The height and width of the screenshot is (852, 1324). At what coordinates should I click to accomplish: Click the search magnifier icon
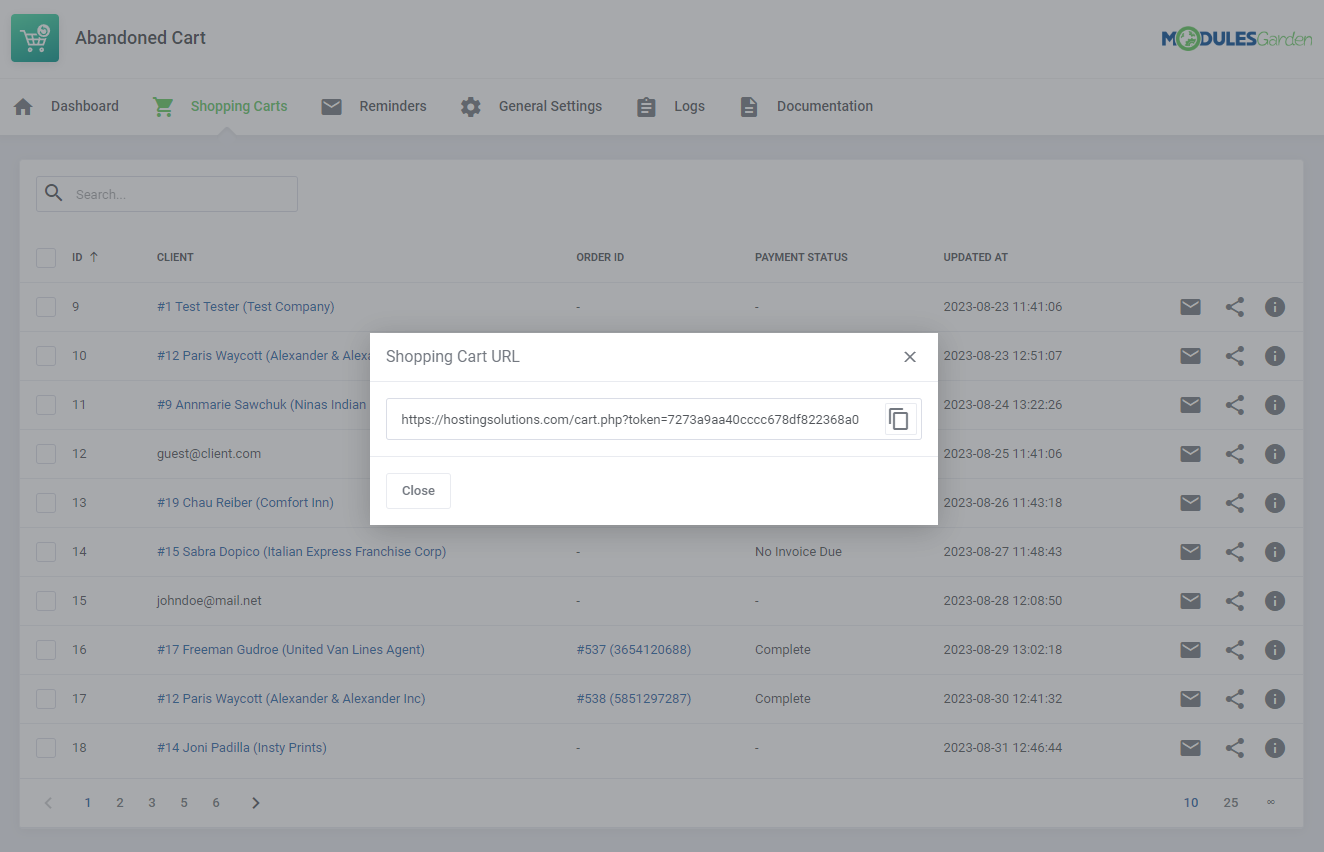click(53, 193)
